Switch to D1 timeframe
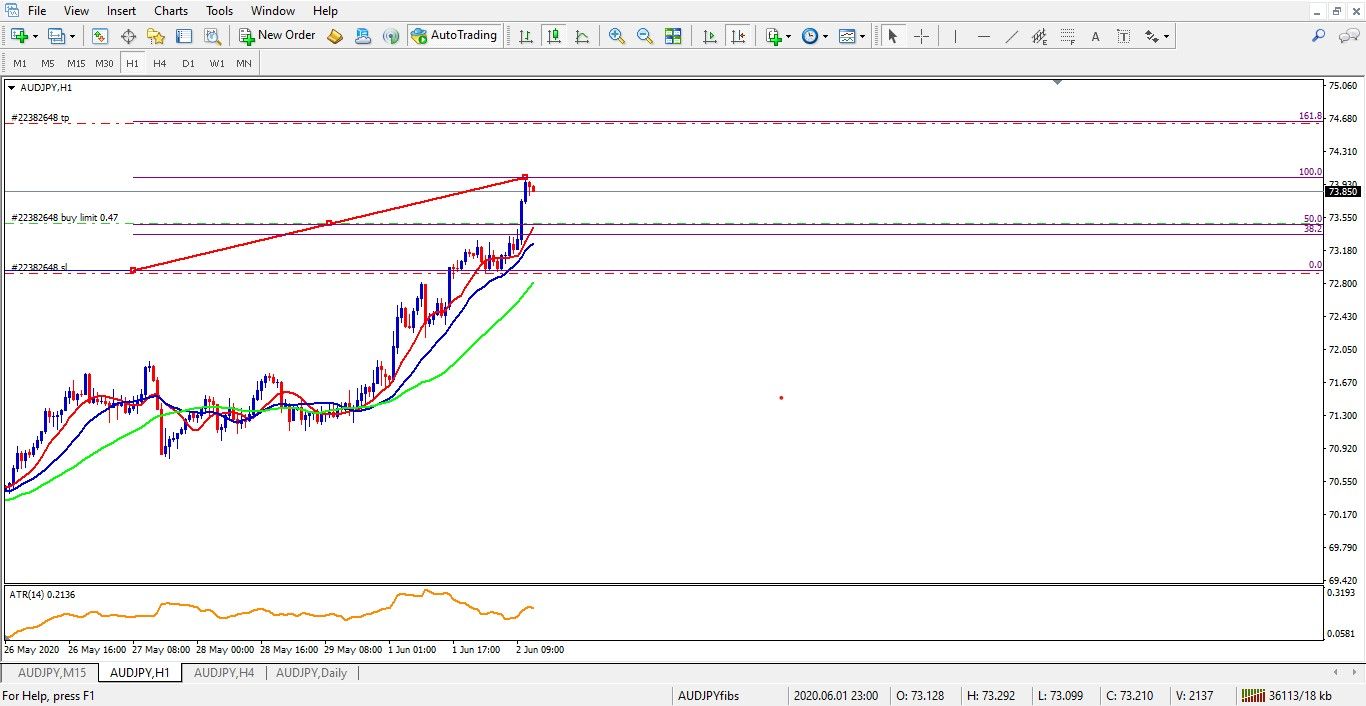 point(188,63)
